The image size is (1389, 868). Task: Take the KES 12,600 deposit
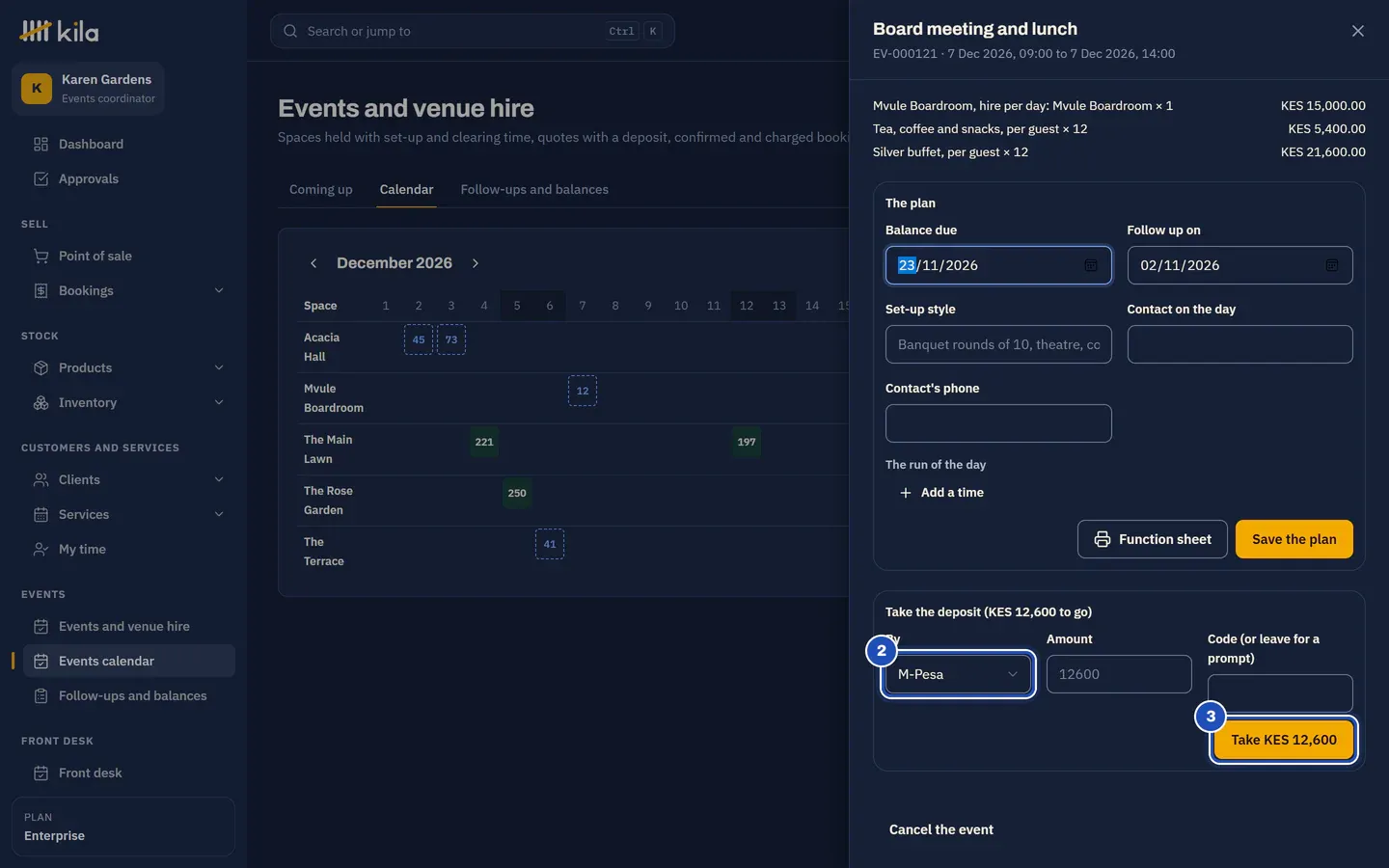tap(1284, 740)
